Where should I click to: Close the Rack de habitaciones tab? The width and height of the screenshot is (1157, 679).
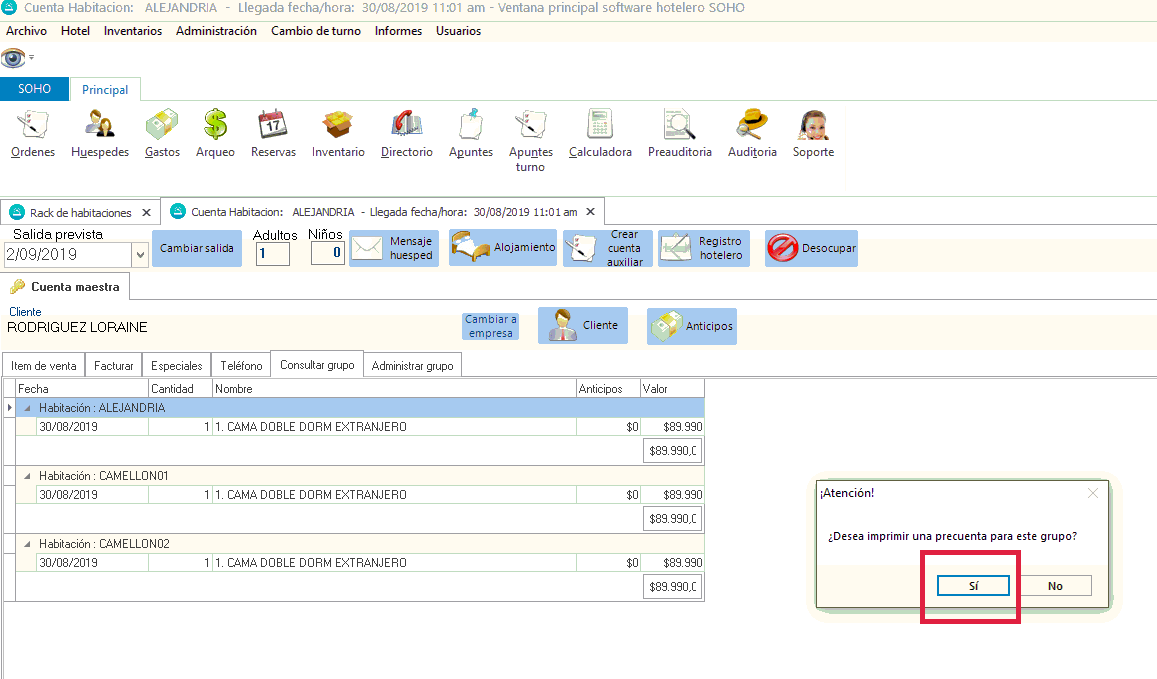[x=147, y=212]
